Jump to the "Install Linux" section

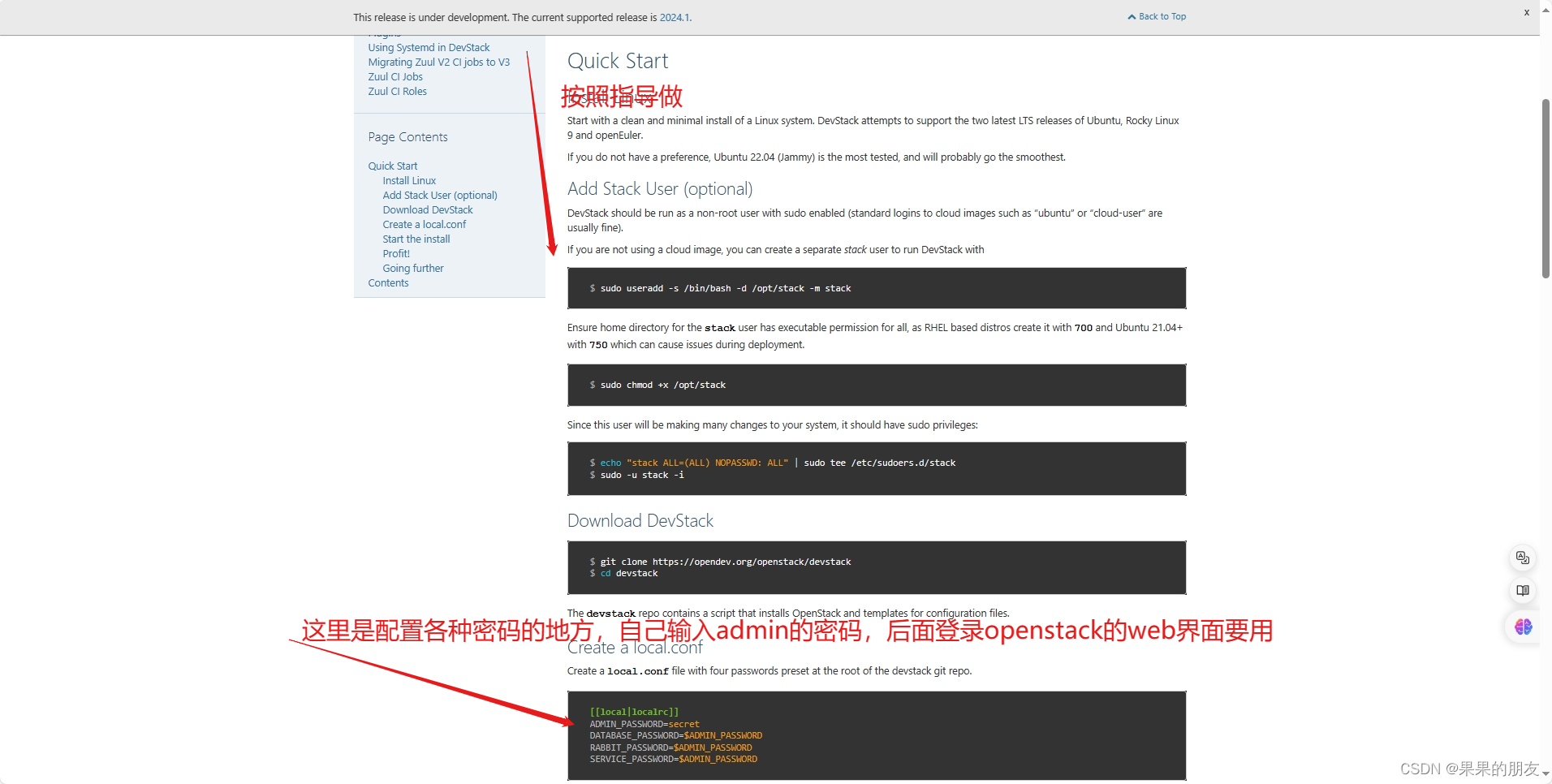click(x=408, y=180)
